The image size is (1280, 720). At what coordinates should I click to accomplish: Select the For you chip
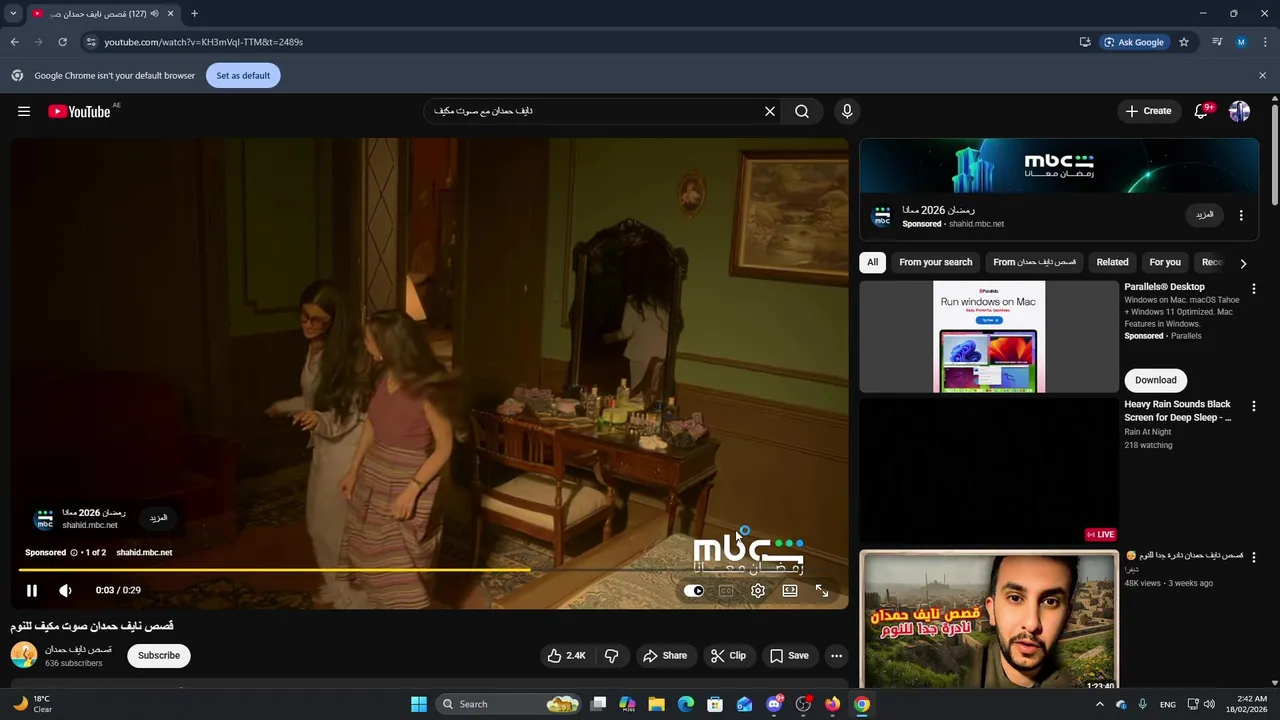[1165, 262]
